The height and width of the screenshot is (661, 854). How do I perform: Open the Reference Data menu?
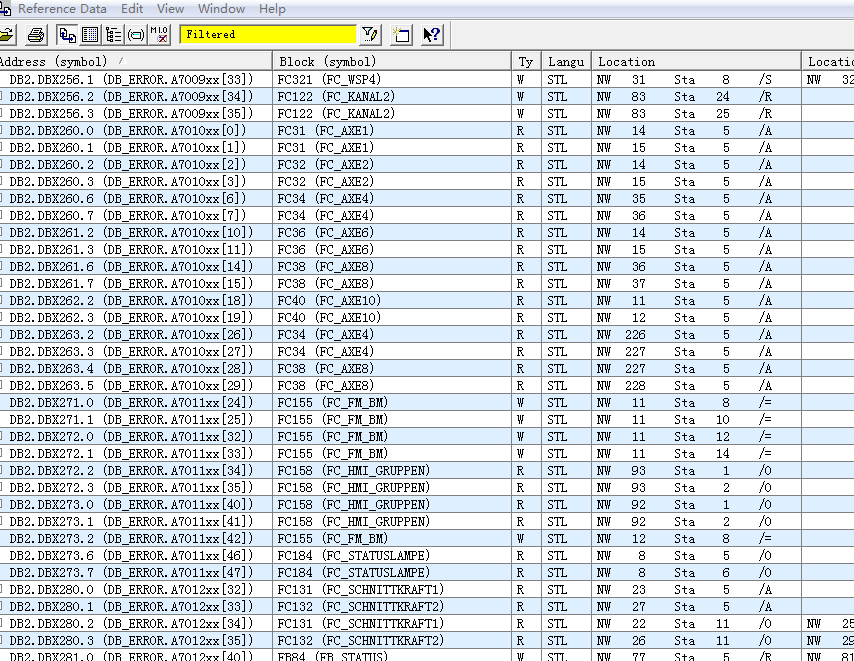(62, 9)
